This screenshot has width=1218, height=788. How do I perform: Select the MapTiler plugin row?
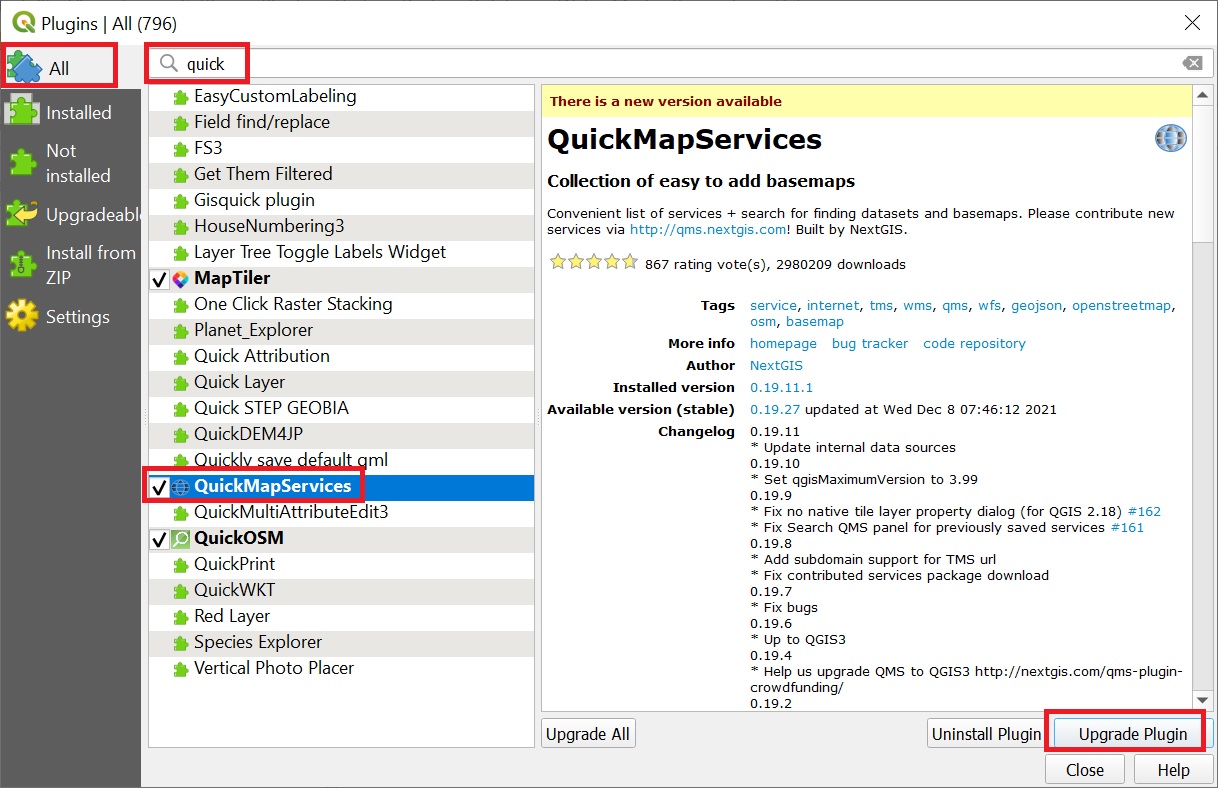[341, 278]
